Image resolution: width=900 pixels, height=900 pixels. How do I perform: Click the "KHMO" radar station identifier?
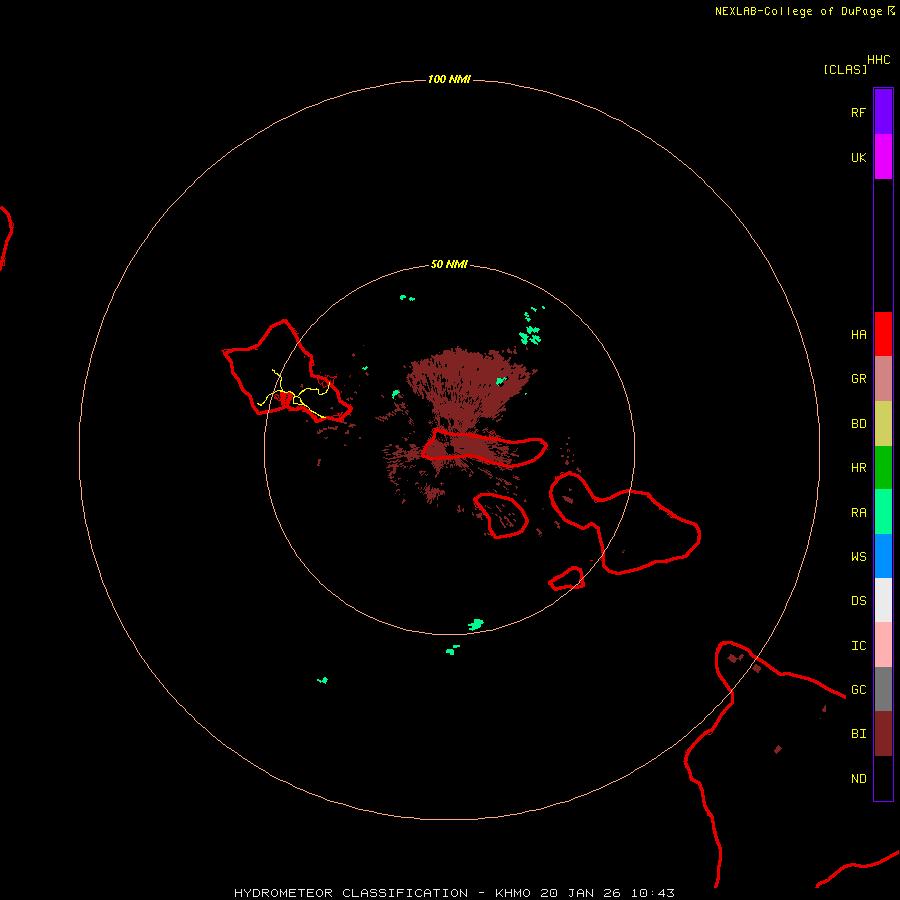coord(513,893)
